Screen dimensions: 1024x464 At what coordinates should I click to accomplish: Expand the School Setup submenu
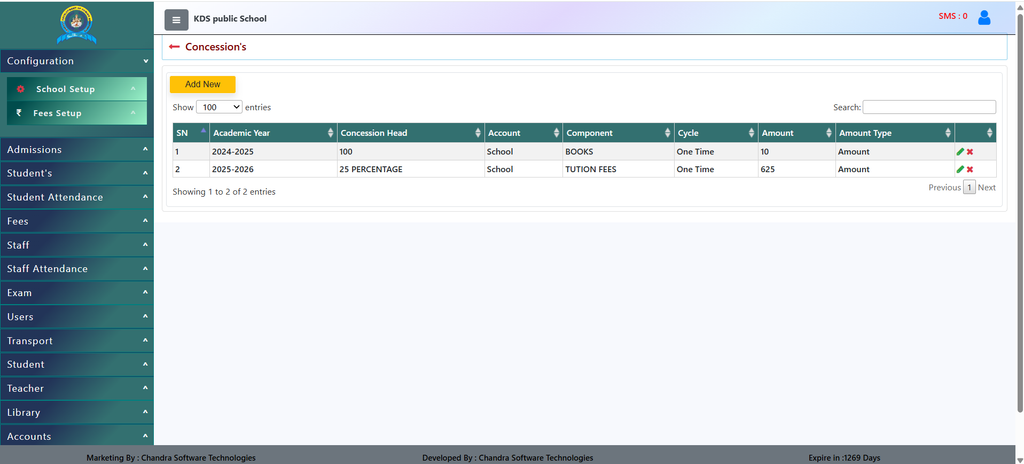tap(77, 89)
